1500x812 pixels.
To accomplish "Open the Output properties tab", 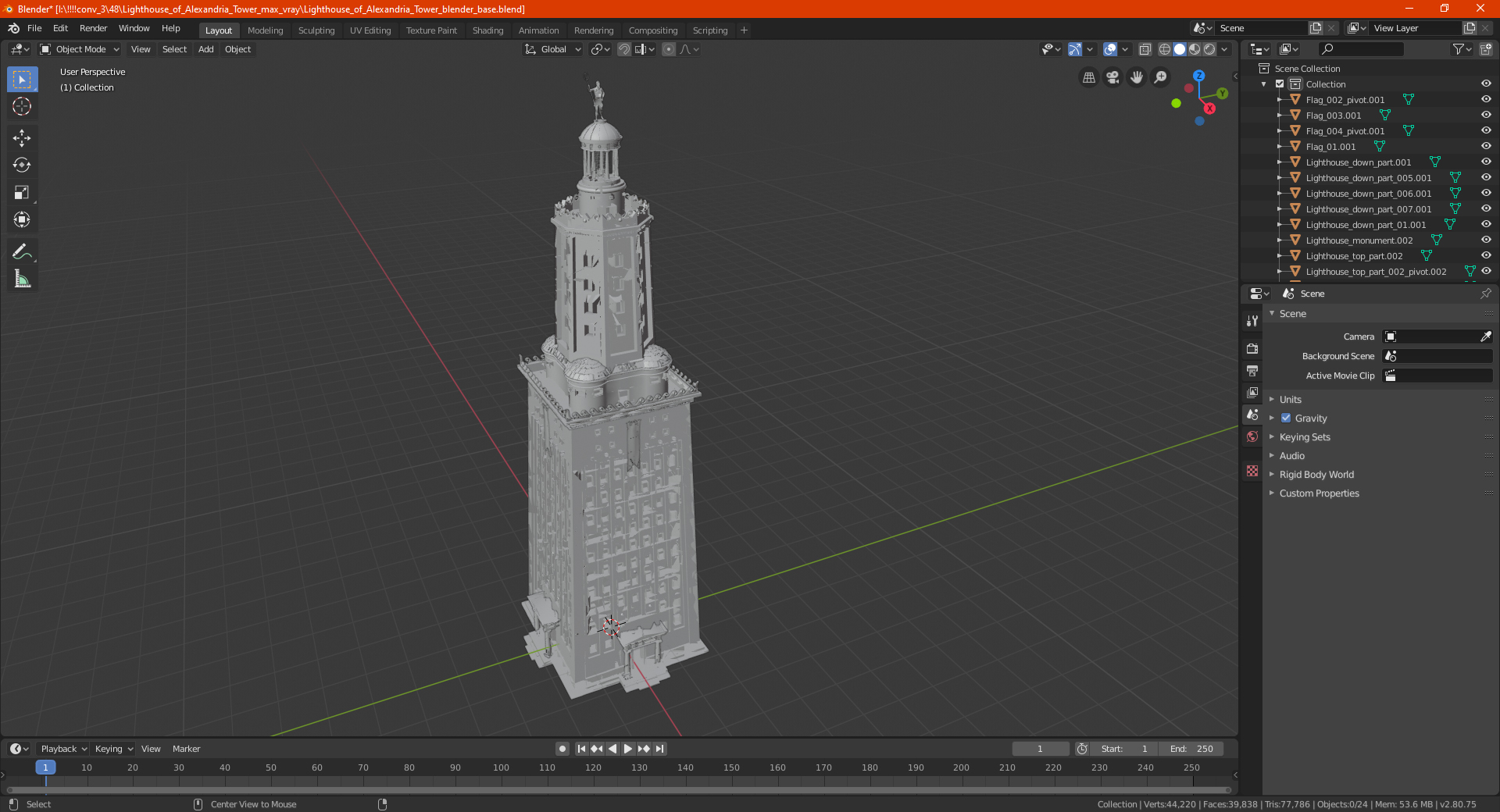I will click(x=1252, y=370).
